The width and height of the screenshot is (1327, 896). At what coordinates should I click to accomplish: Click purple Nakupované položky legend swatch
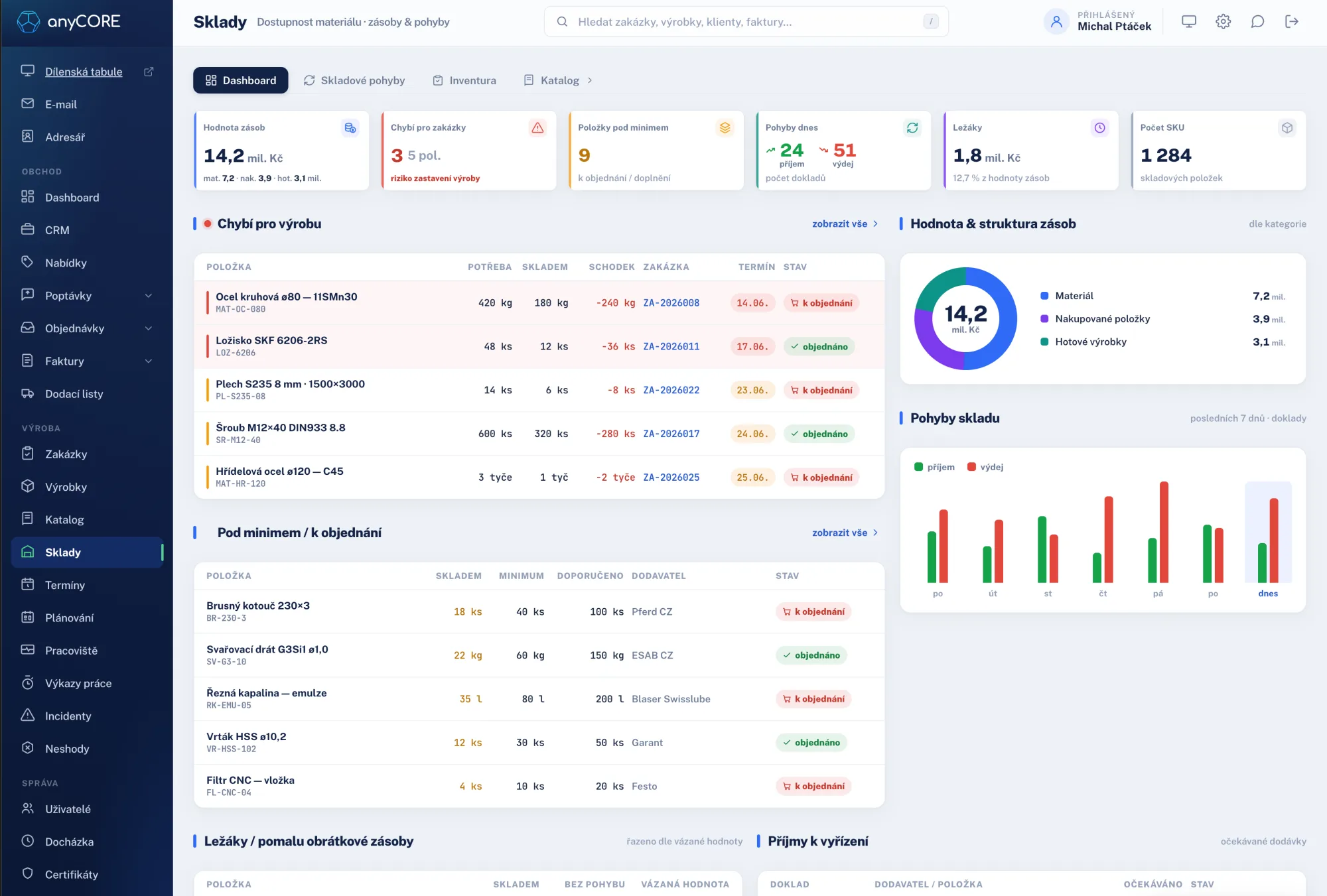click(1044, 319)
